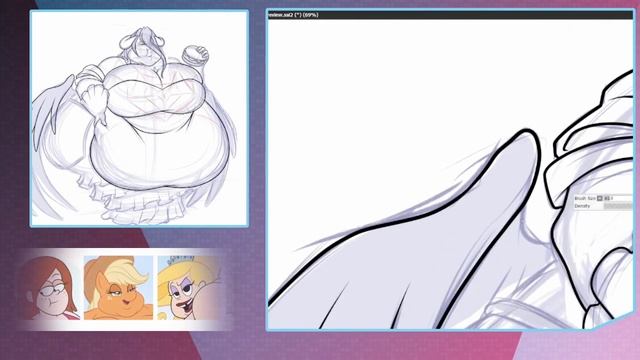Viewport: 640px width, 360px height.
Task: Adjust the Brush Size slider
Action: (x=618, y=198)
